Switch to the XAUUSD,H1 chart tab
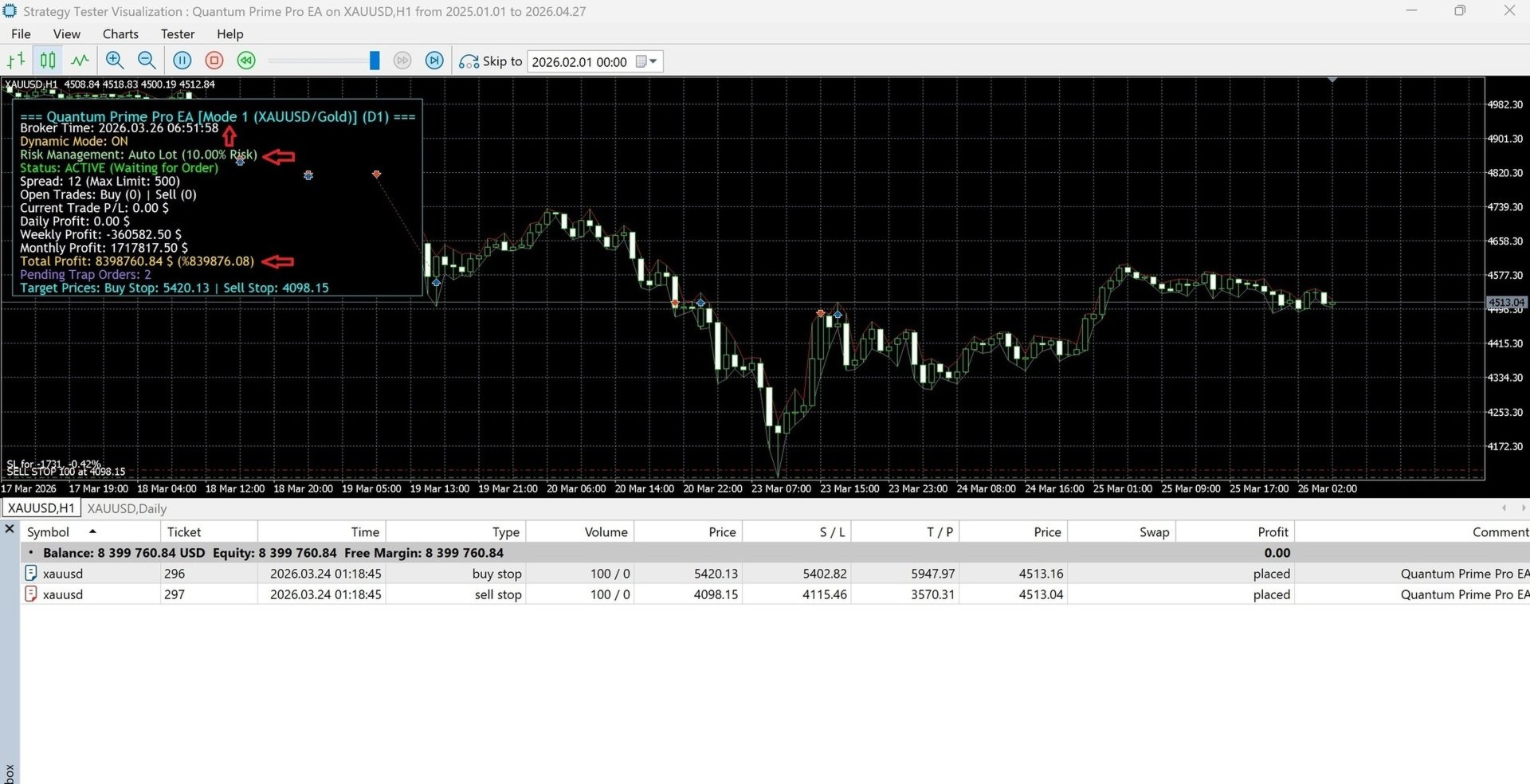The width and height of the screenshot is (1530, 784). click(x=41, y=508)
